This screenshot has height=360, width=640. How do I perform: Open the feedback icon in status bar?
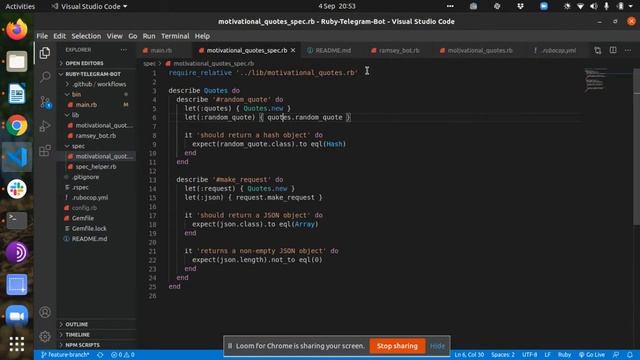pyautogui.click(x=616, y=355)
